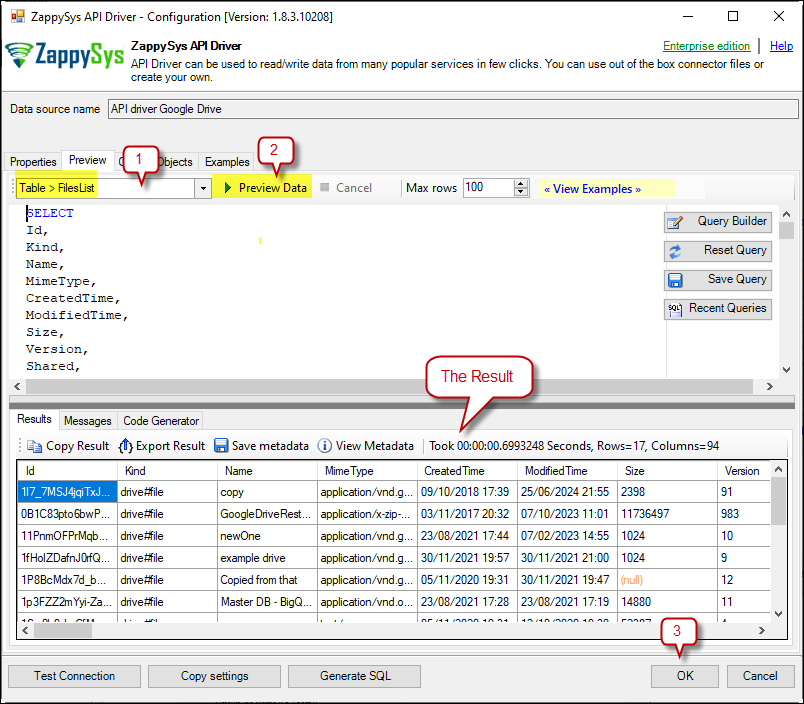804x704 pixels.
Task: Click the app icon in the title bar
Action: [x=17, y=16]
